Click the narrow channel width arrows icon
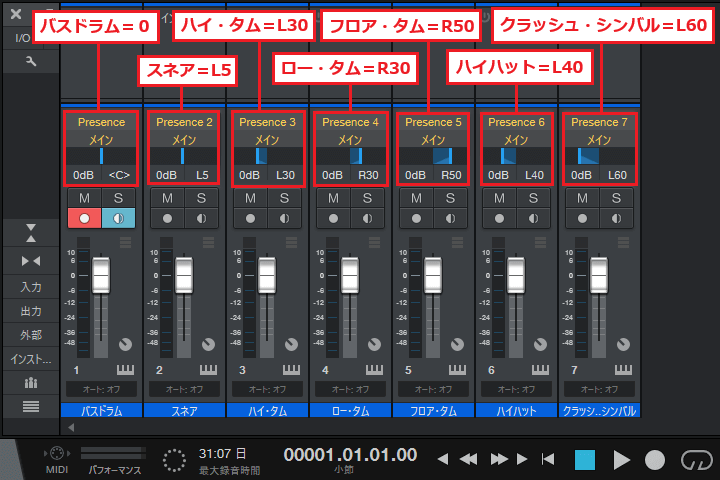This screenshot has width=720, height=480. coord(30,261)
